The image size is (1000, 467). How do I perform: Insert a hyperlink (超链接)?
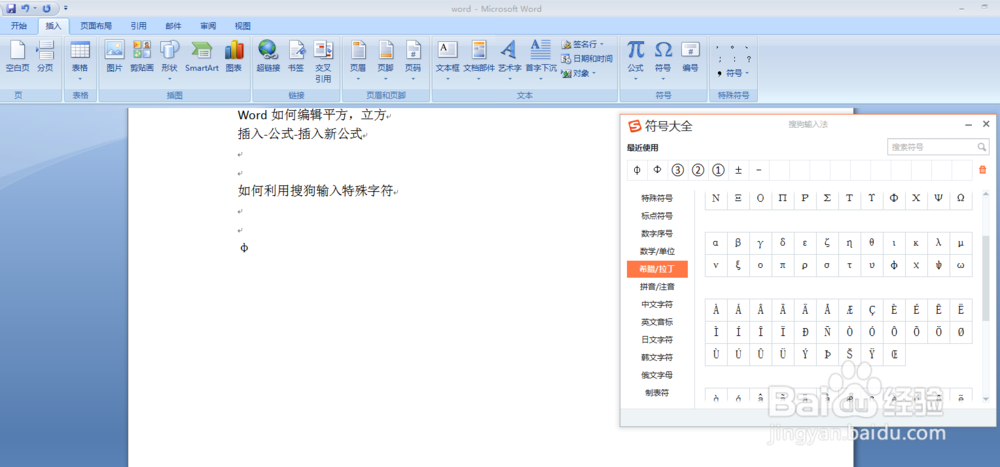click(268, 57)
